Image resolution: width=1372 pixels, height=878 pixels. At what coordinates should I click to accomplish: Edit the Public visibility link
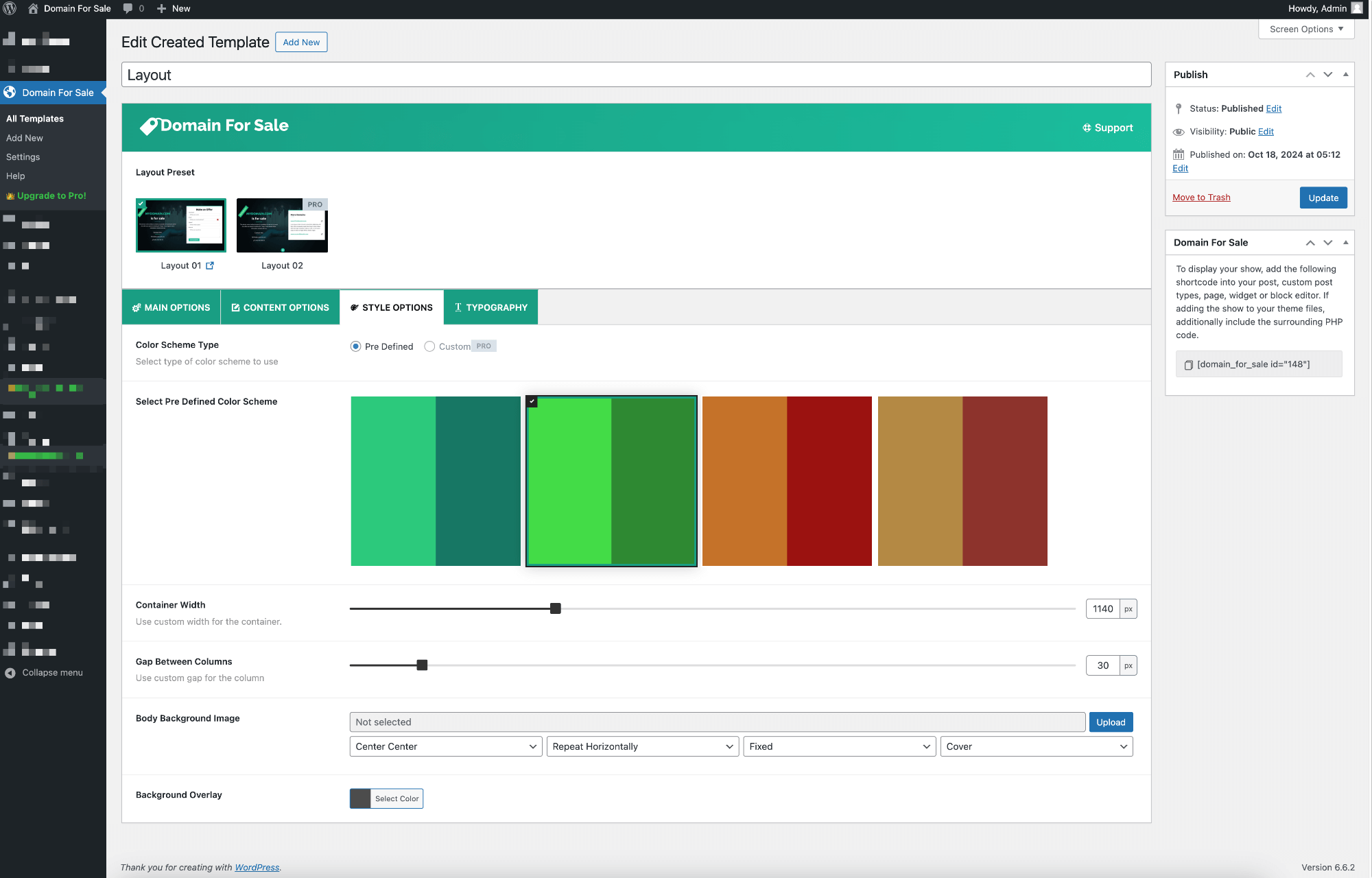(1266, 132)
